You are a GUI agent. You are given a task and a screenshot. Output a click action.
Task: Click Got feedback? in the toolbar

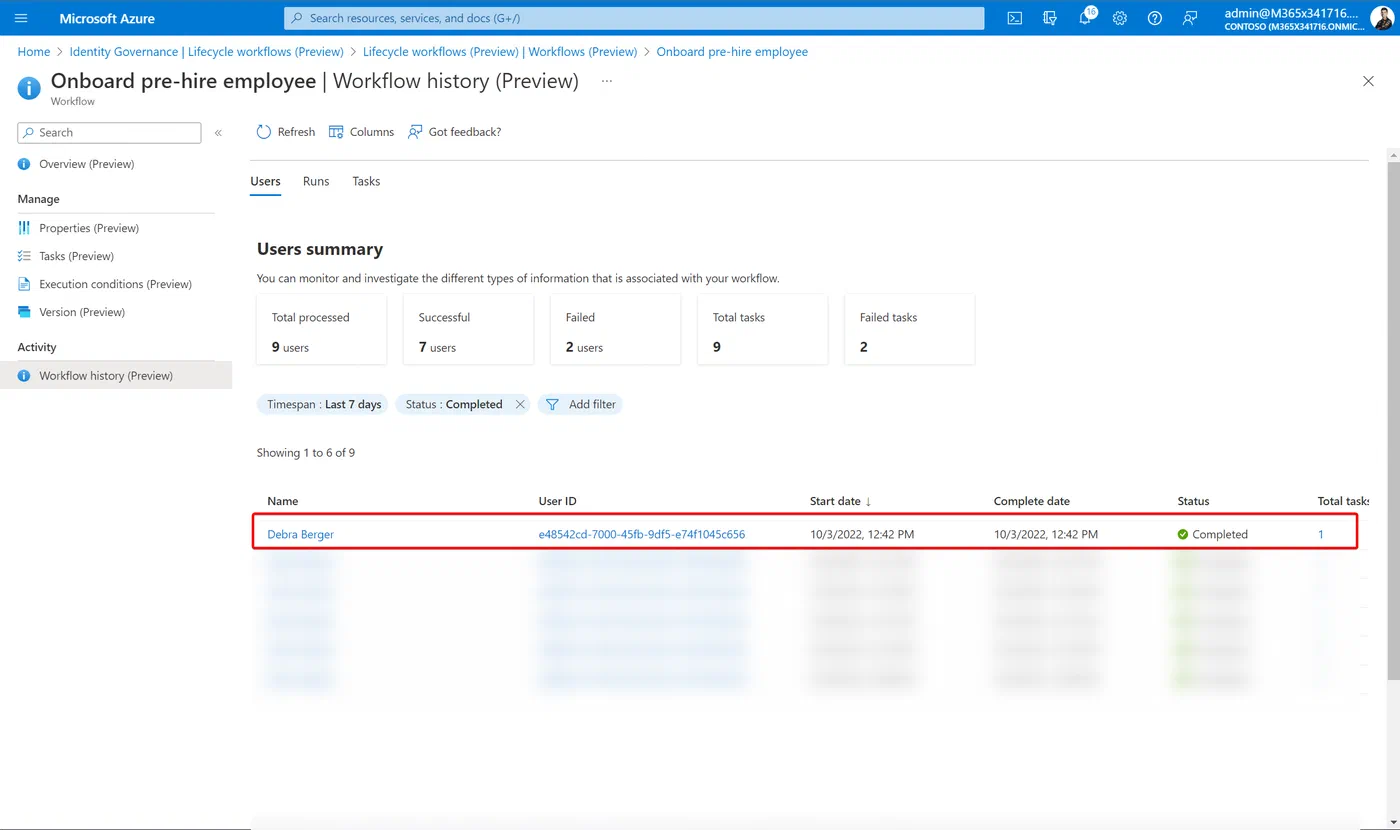tap(454, 132)
